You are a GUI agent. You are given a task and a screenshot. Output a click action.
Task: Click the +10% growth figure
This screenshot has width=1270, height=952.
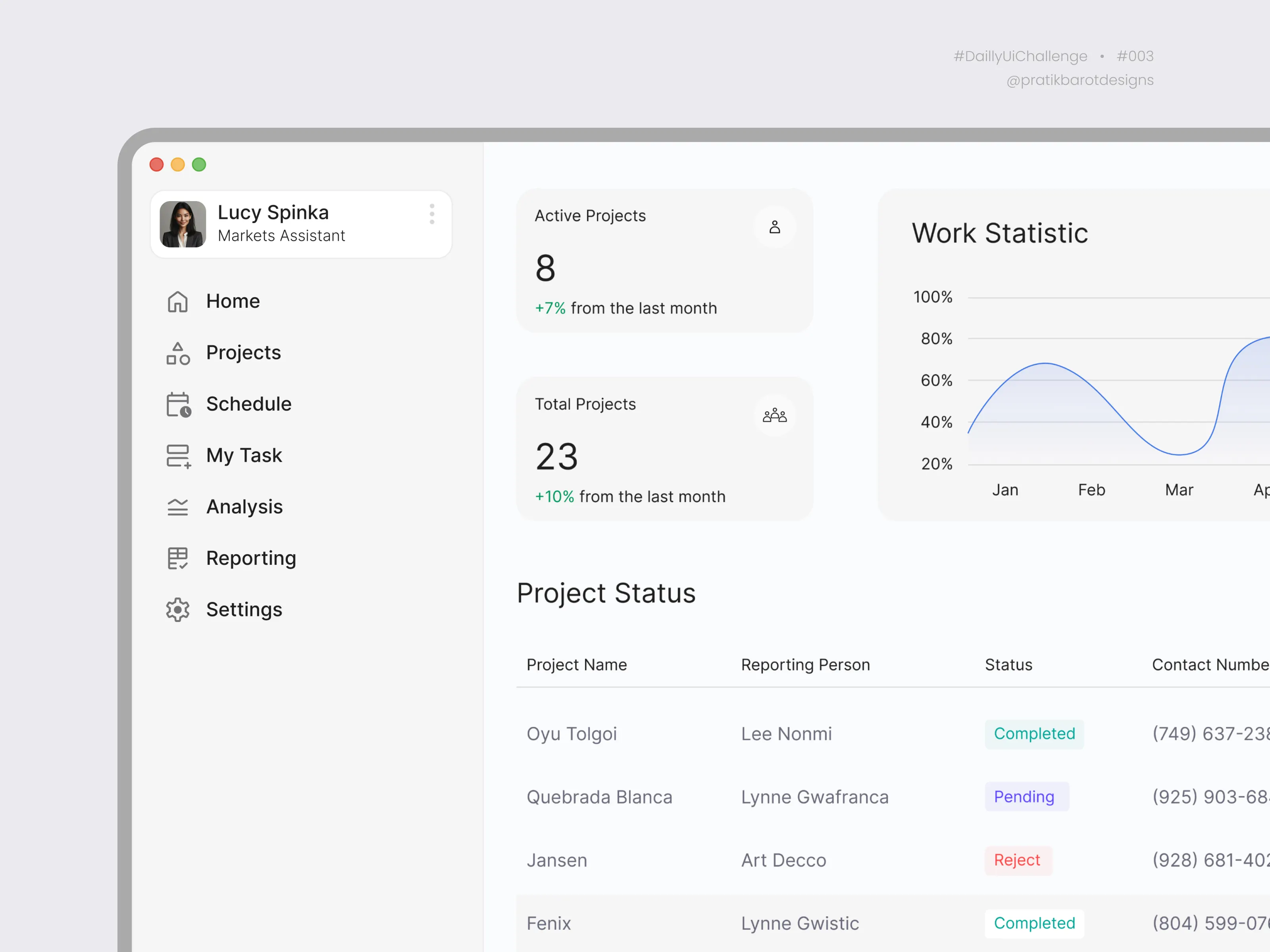tap(554, 496)
